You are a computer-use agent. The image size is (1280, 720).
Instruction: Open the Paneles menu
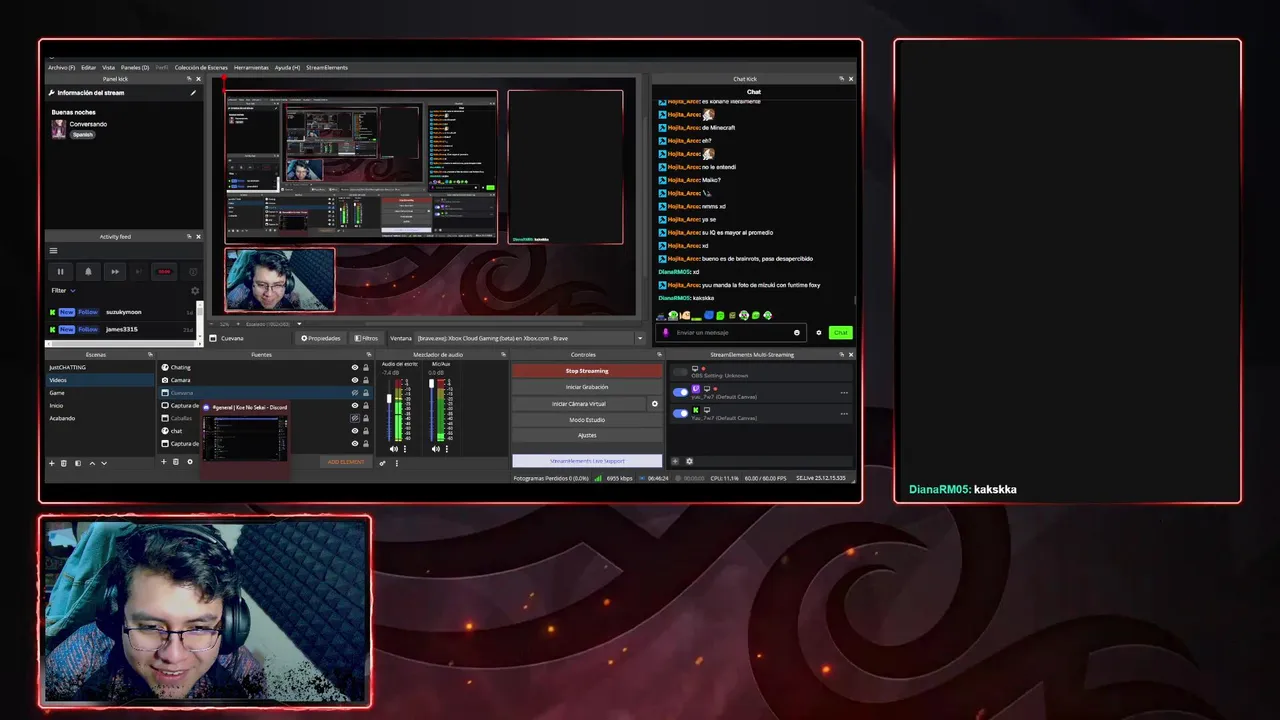click(135, 67)
